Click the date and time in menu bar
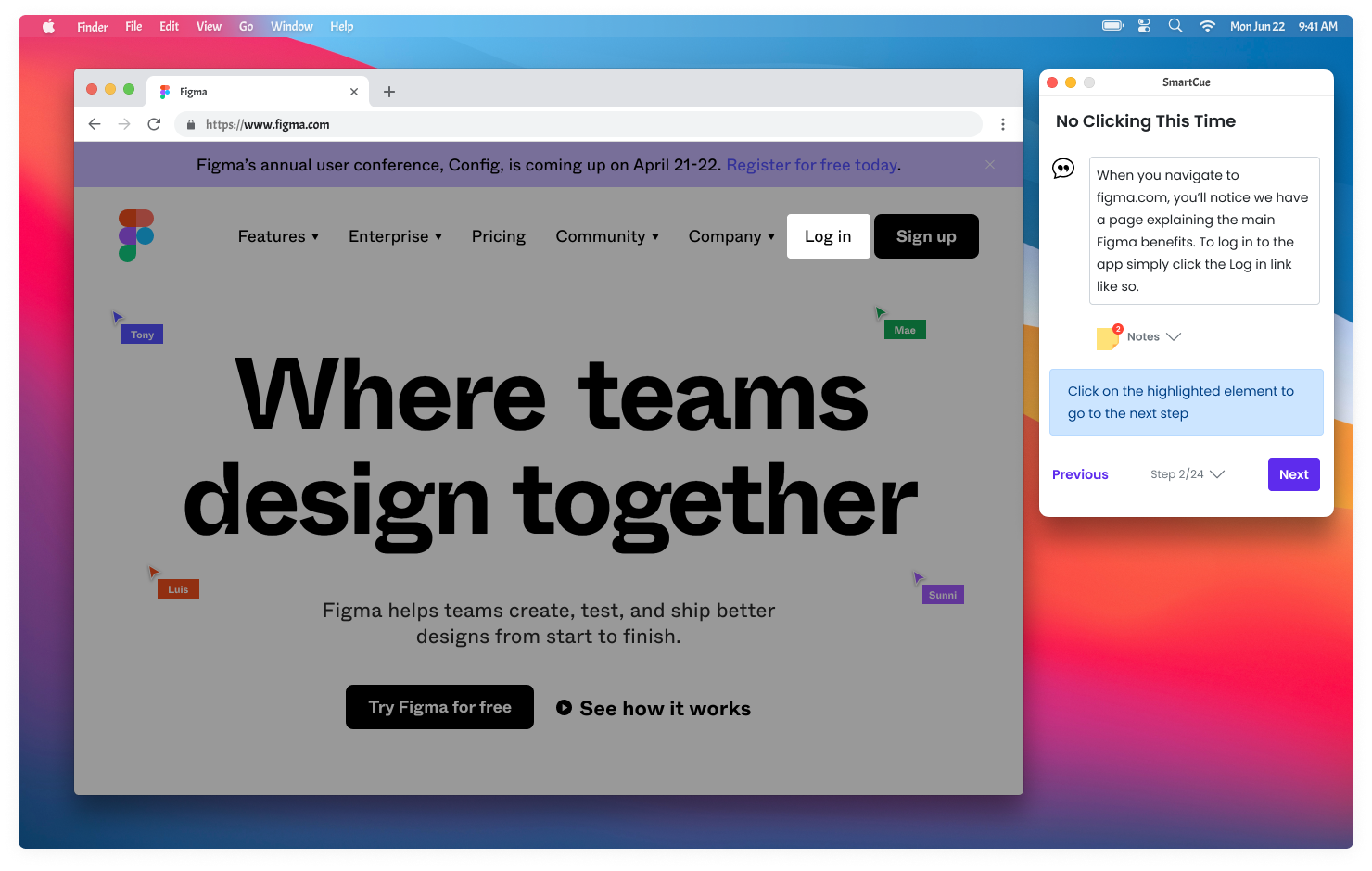 (1284, 26)
